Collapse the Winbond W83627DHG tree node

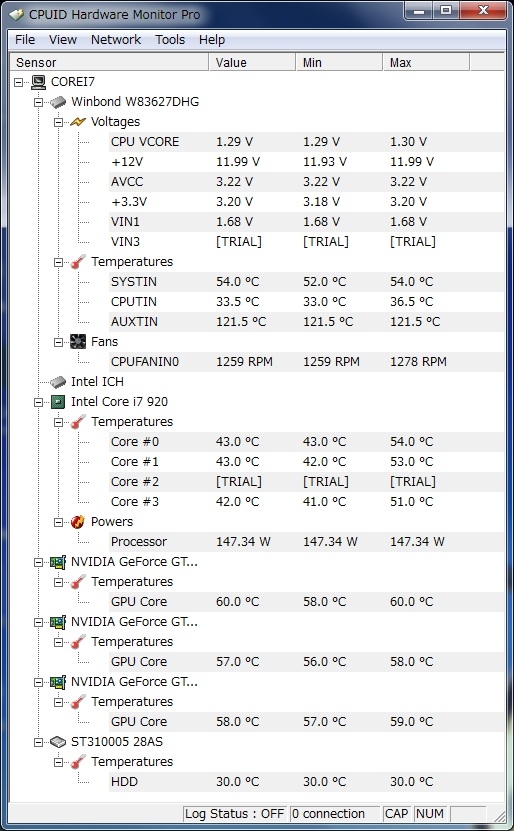pyautogui.click(x=39, y=102)
